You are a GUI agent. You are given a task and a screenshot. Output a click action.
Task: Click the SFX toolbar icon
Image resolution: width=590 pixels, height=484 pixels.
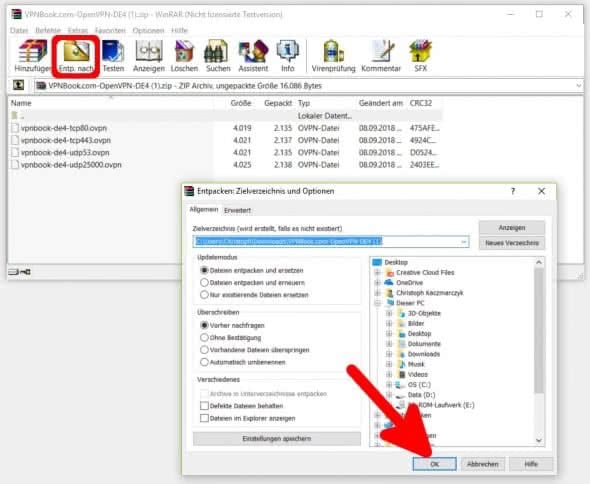coord(420,51)
